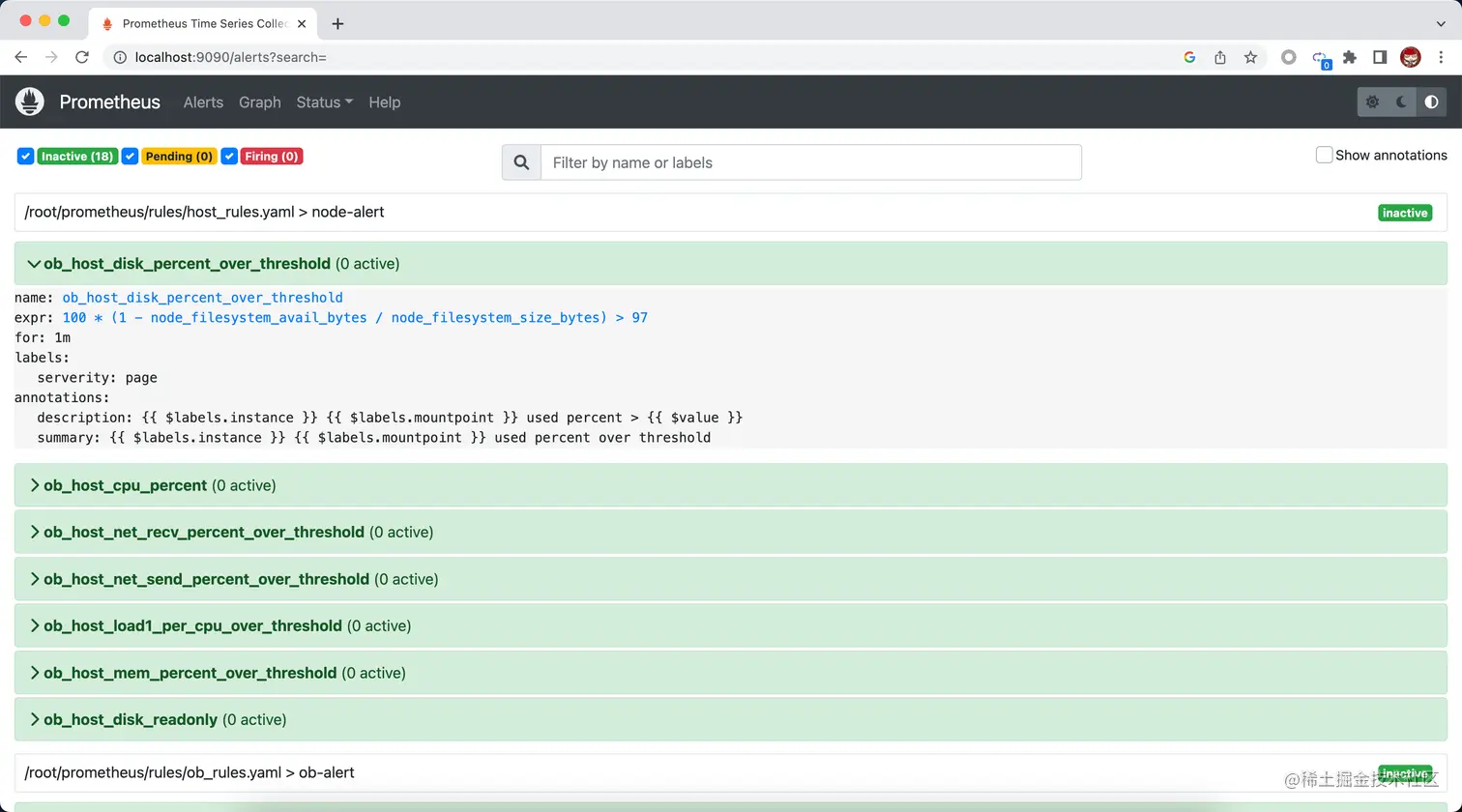Image resolution: width=1462 pixels, height=812 pixels.
Task: Toggle the Pending (0) checkbox
Action: coord(130,156)
